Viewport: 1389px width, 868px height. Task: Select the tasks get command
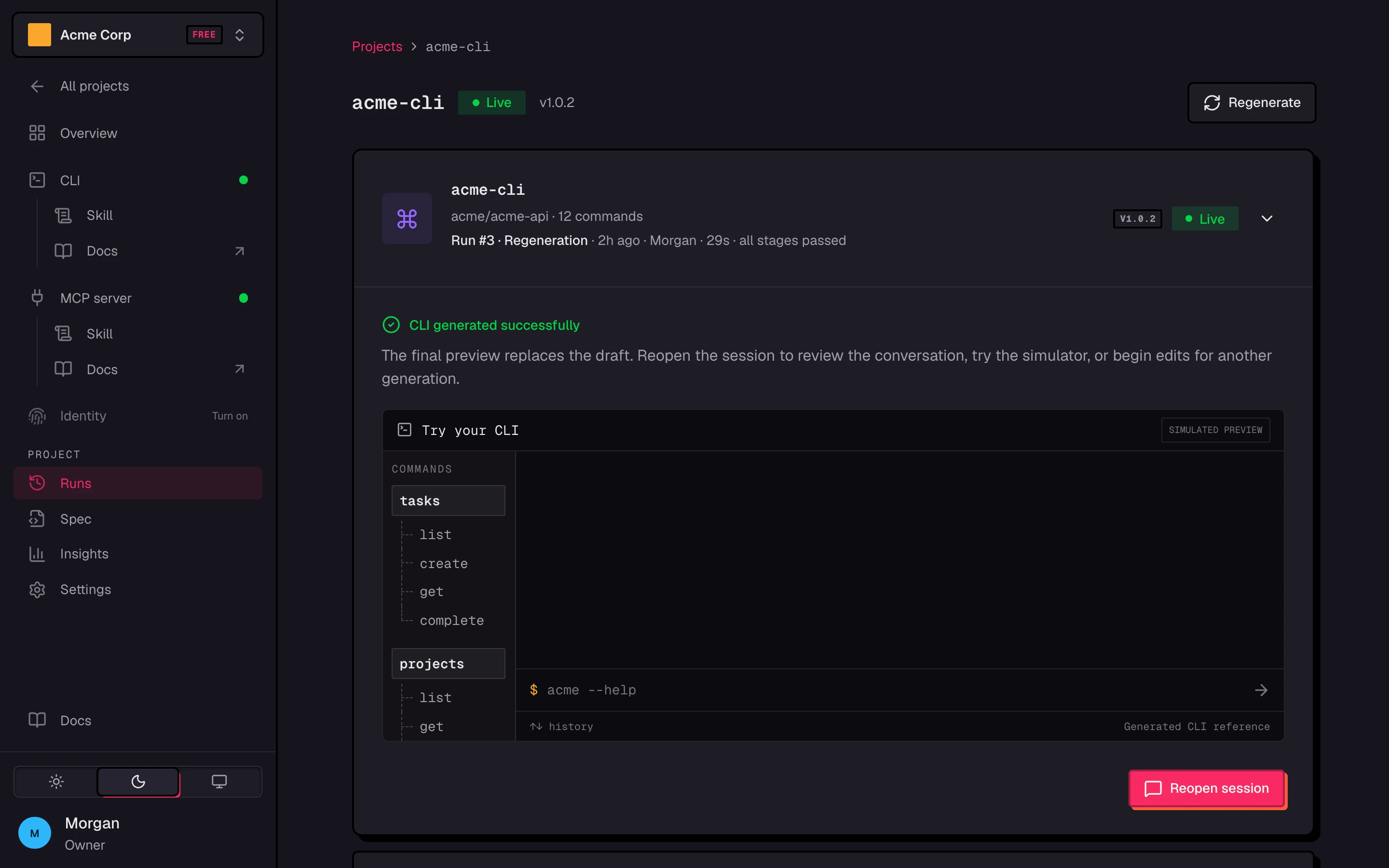tap(432, 592)
